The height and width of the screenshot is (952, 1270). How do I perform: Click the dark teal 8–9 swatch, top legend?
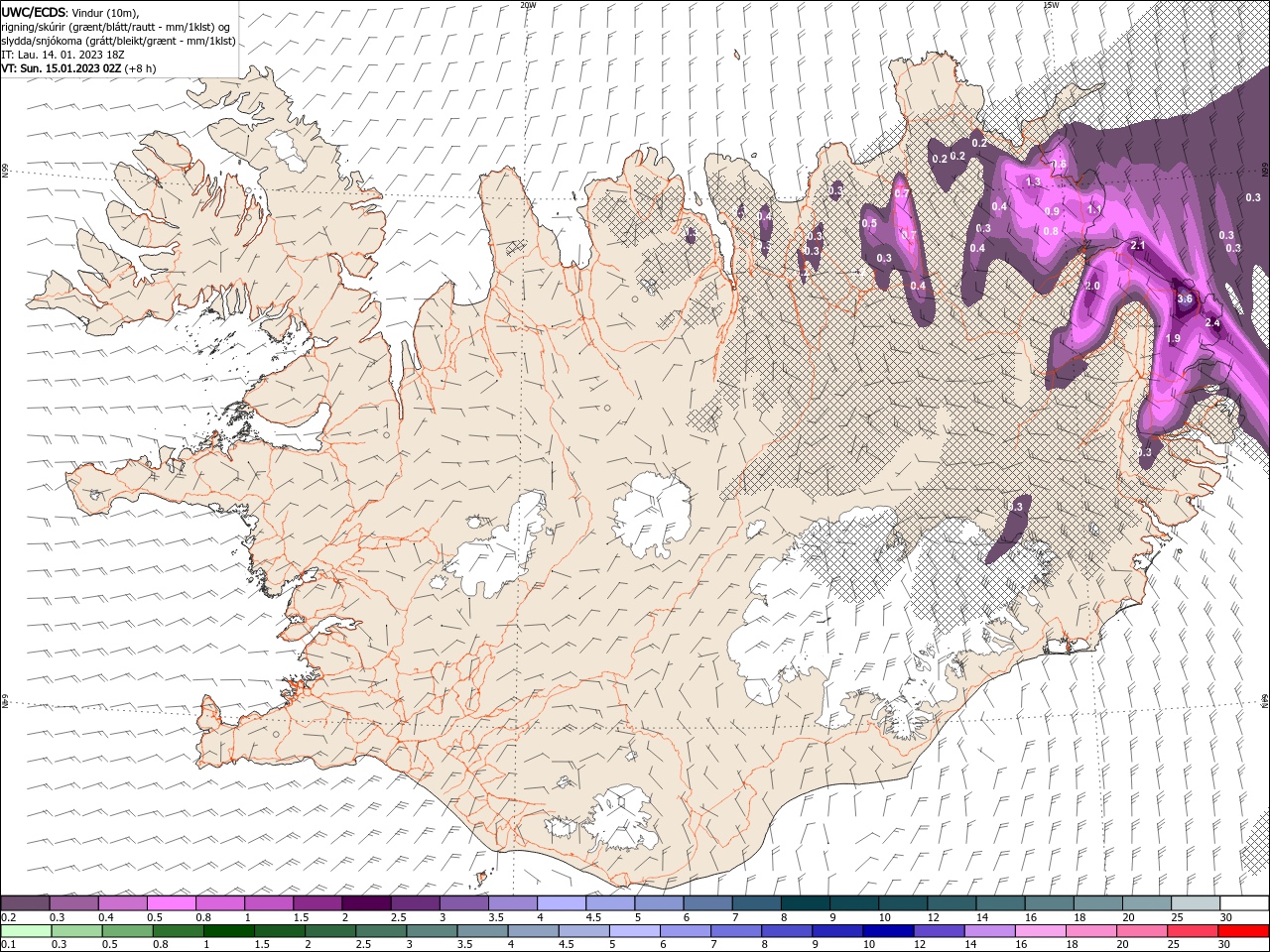[806, 903]
